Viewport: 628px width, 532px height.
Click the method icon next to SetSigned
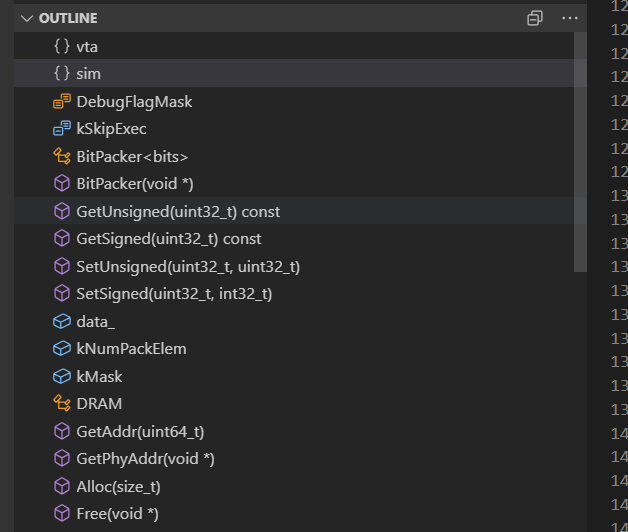coord(62,293)
